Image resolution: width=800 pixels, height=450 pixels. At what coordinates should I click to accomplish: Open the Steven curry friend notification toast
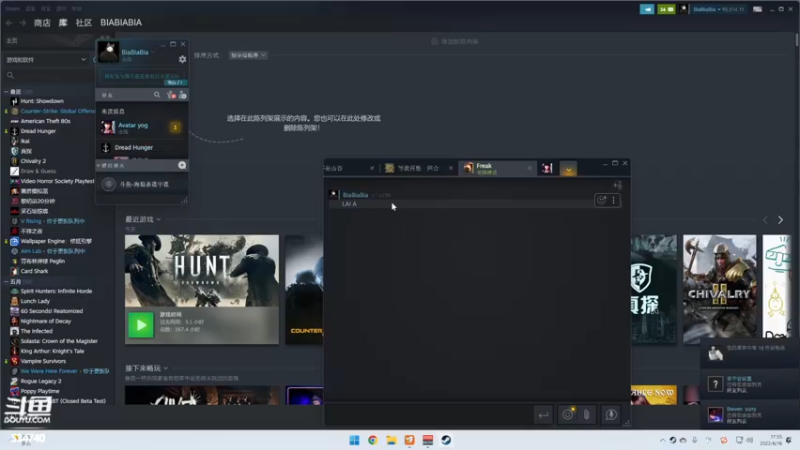coord(749,415)
